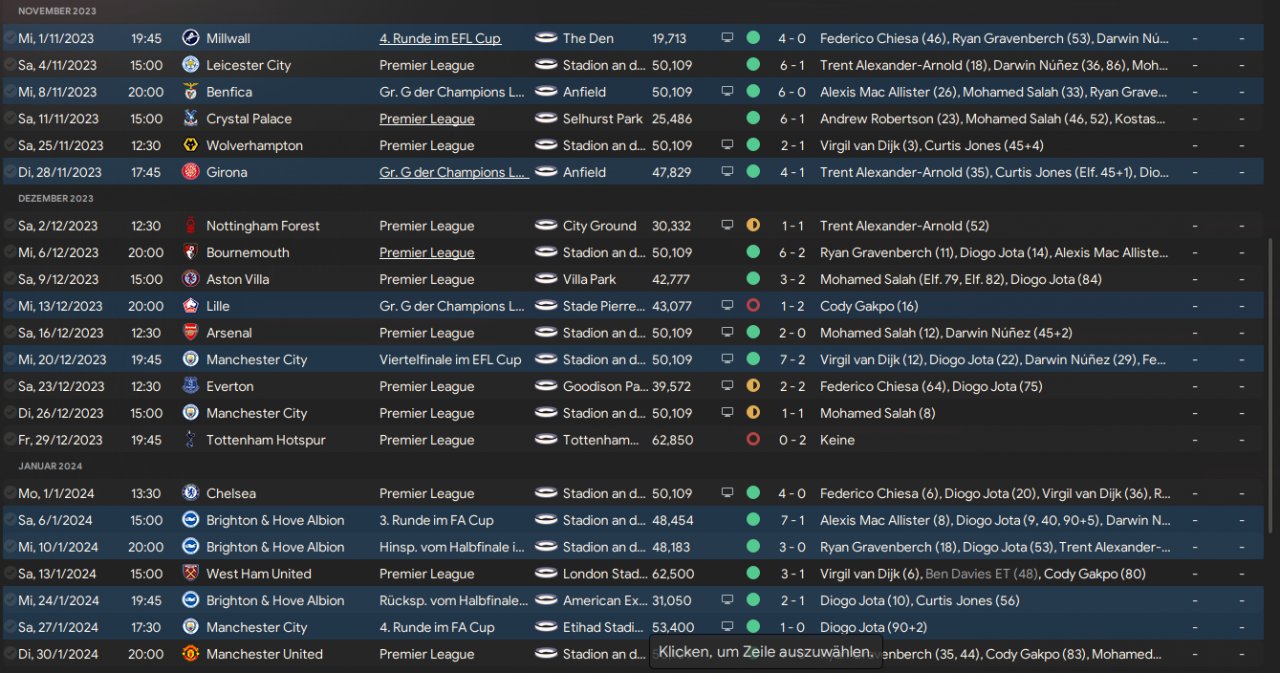Click the Girona club crest
The image size is (1280, 673).
coord(190,172)
